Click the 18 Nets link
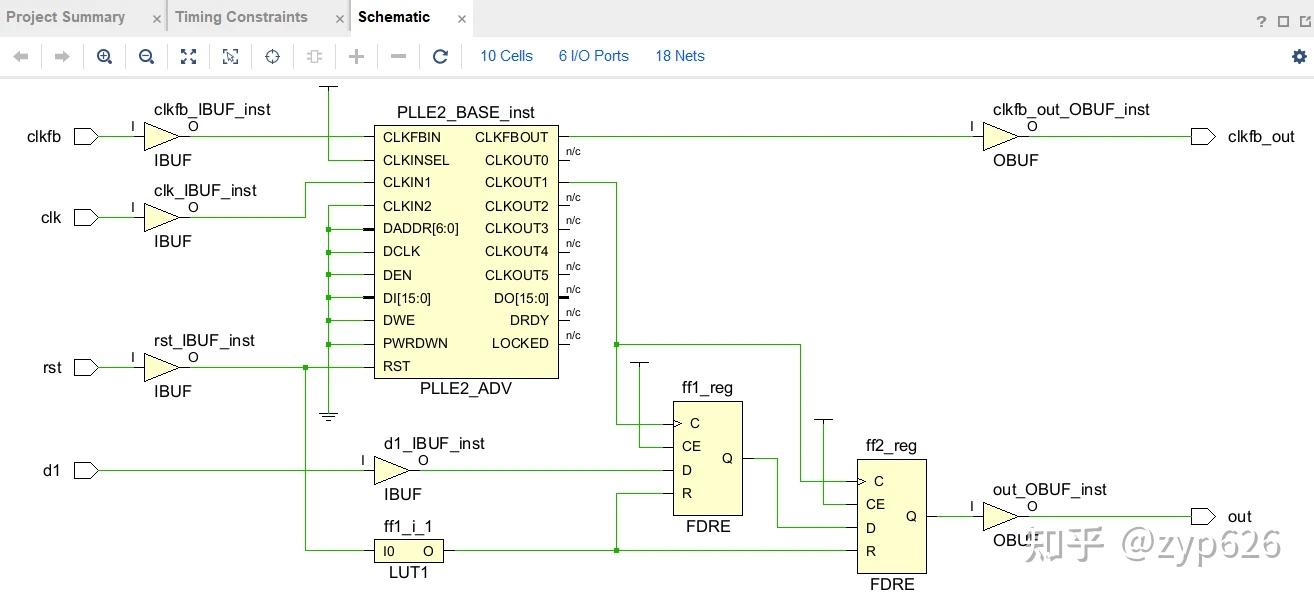This screenshot has height=603, width=1314. (x=679, y=56)
